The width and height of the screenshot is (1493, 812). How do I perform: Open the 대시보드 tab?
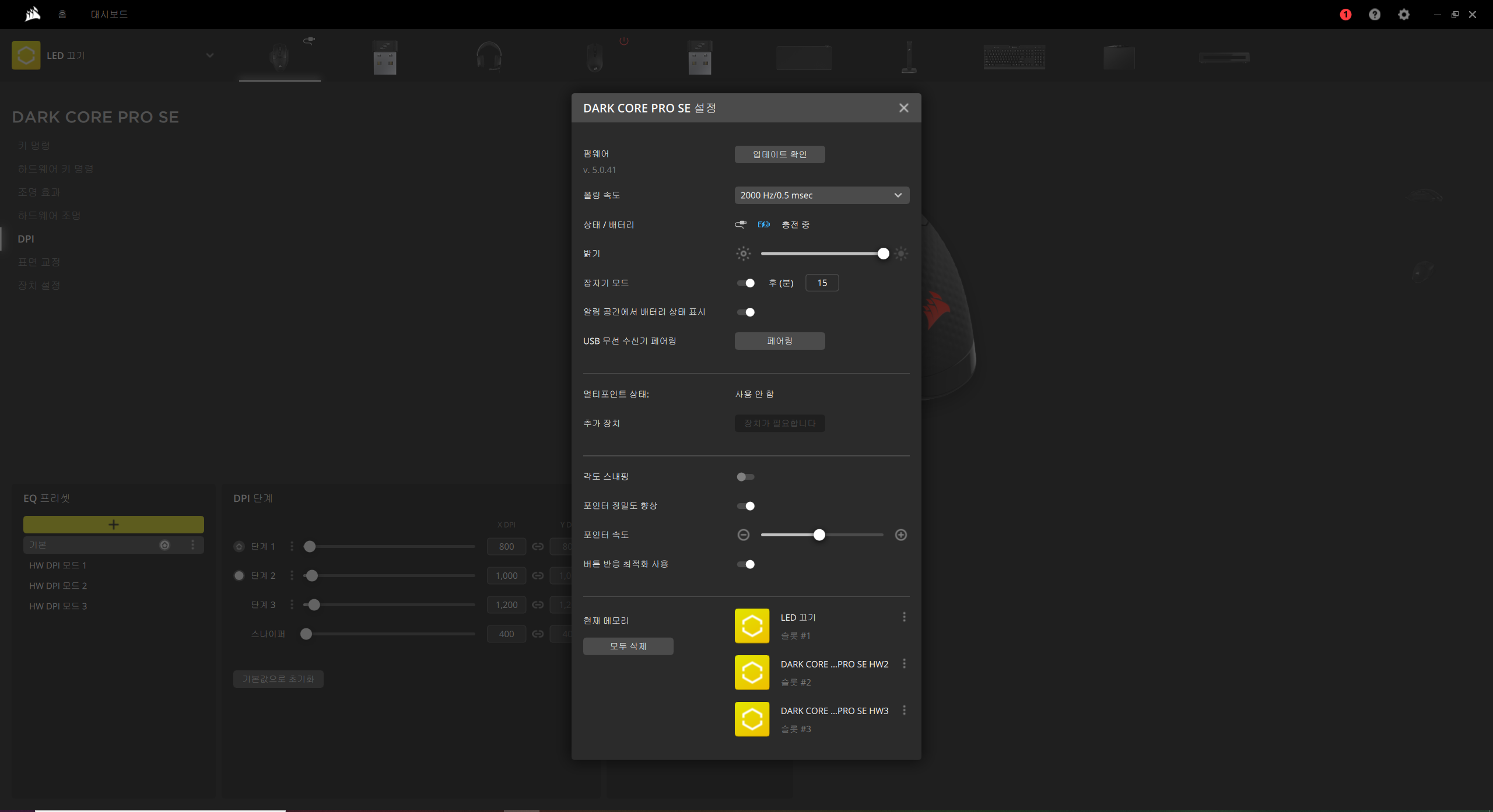(109, 15)
